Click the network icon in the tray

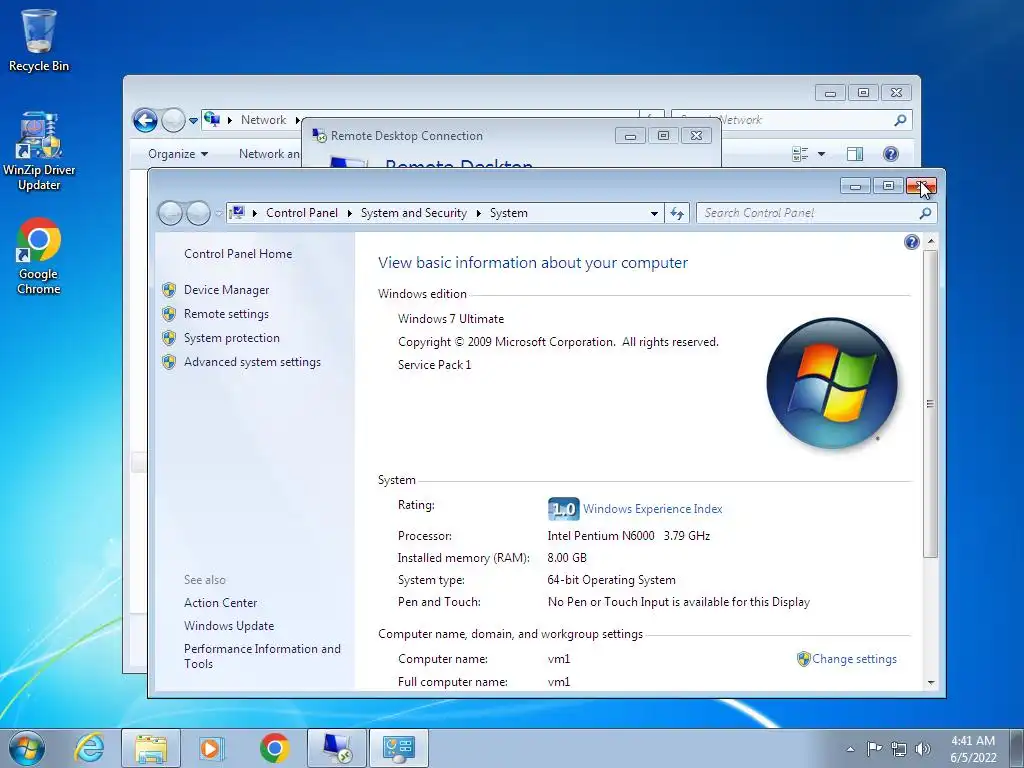pos(899,749)
